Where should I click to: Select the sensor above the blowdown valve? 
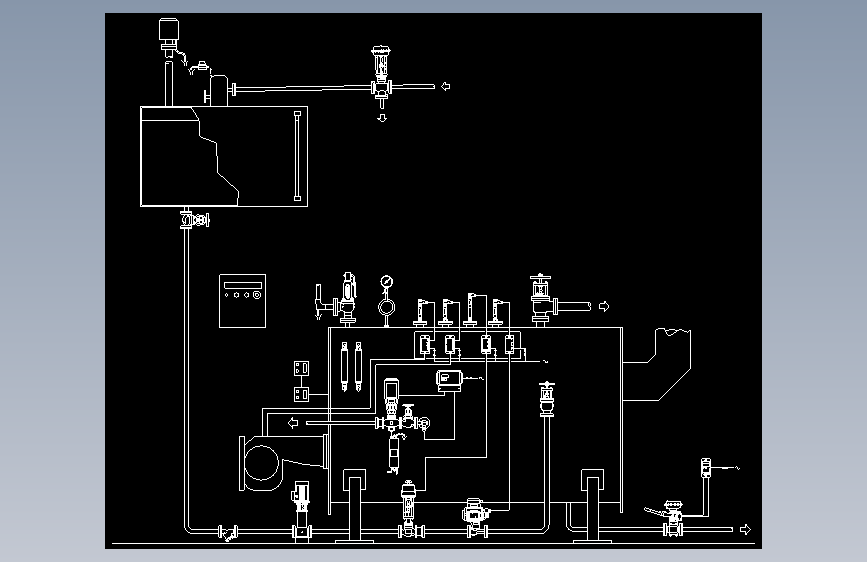706,468
